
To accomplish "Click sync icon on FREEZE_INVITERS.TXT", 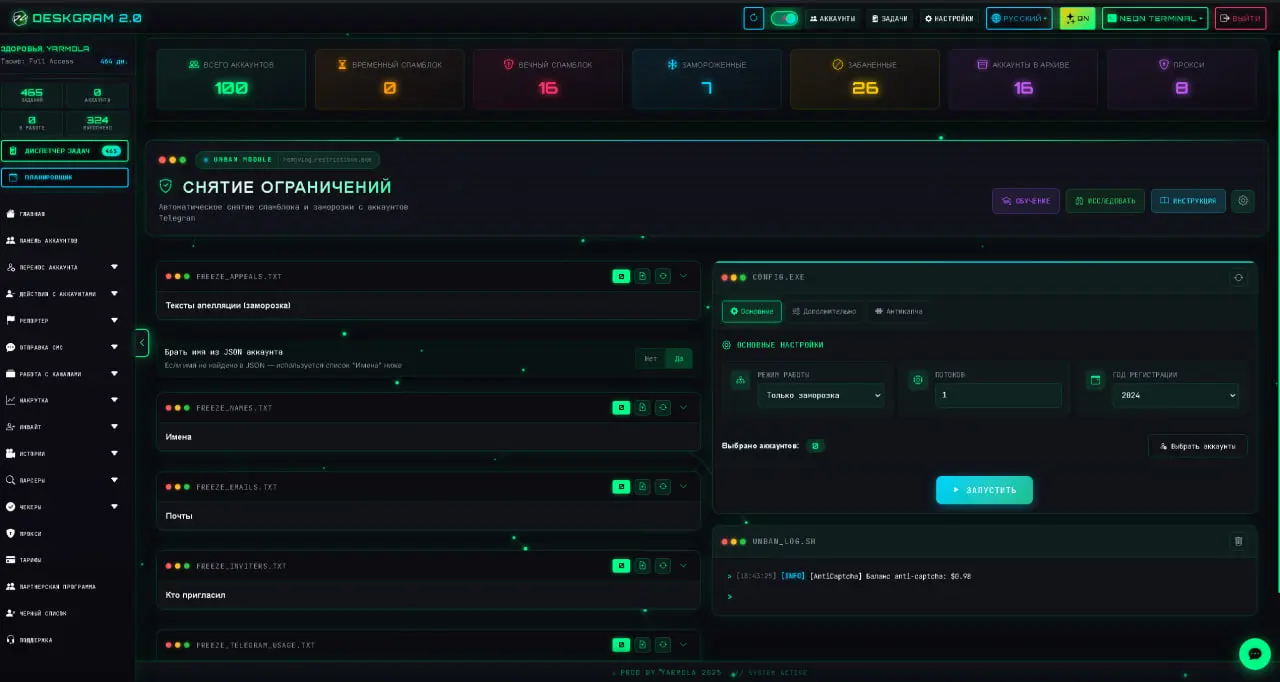I will pos(662,566).
